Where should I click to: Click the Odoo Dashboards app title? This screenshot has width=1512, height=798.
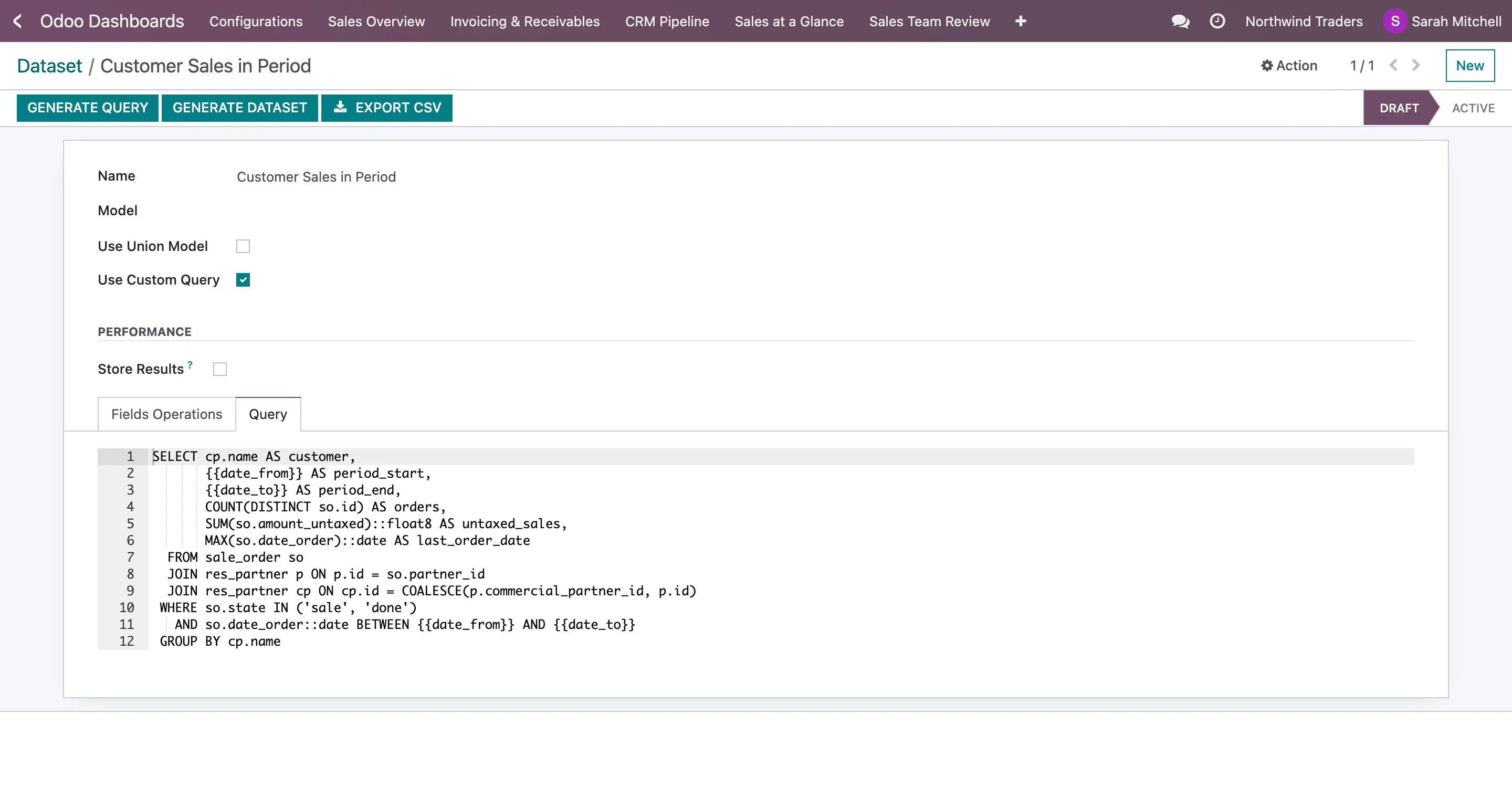click(x=112, y=21)
